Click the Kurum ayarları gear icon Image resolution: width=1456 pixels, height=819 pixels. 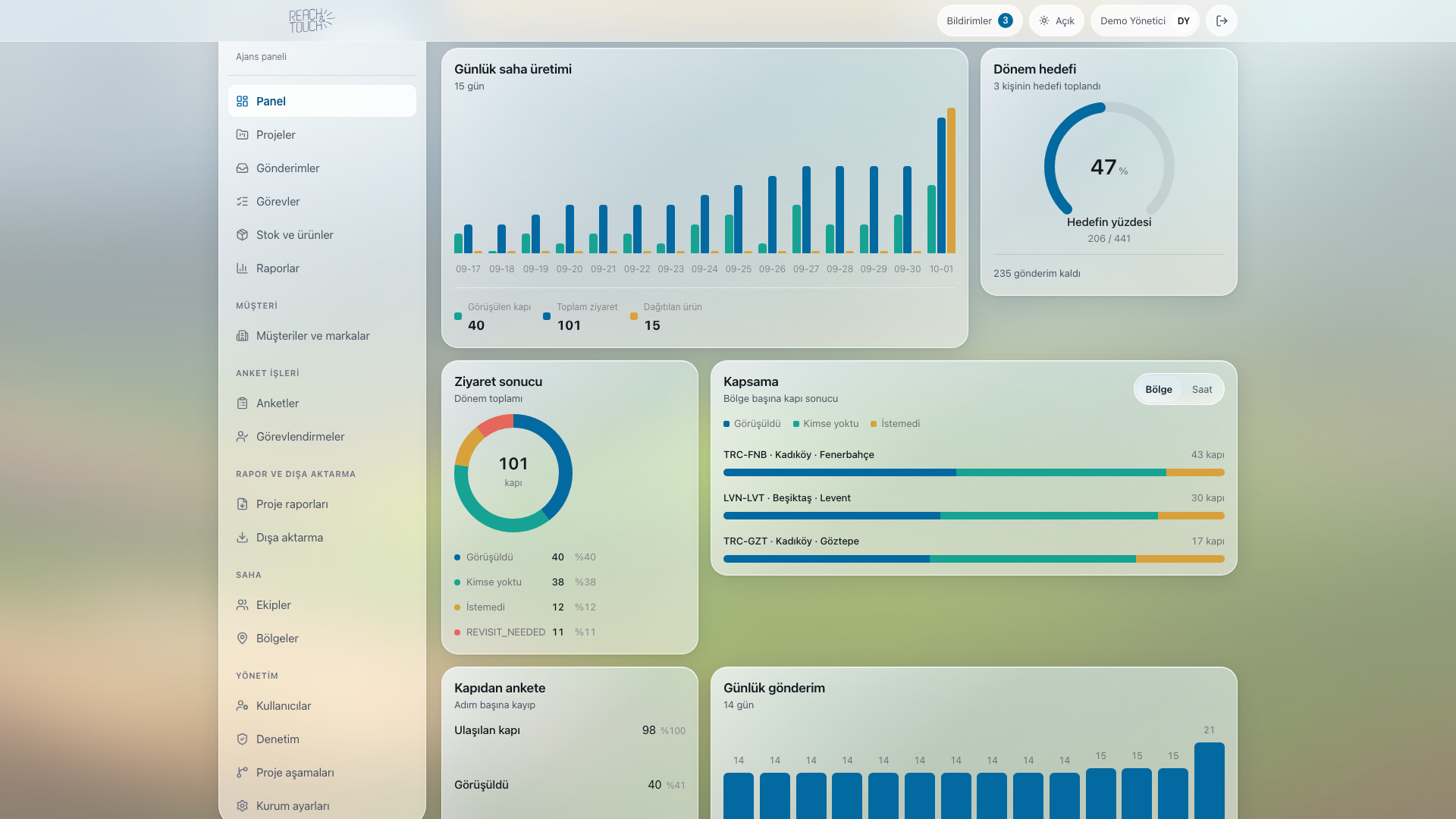(x=242, y=805)
